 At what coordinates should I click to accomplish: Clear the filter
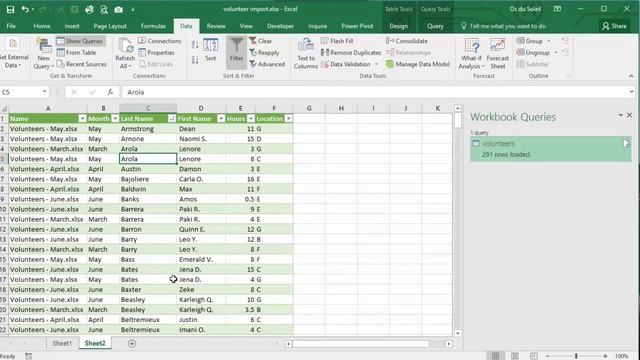click(260, 41)
